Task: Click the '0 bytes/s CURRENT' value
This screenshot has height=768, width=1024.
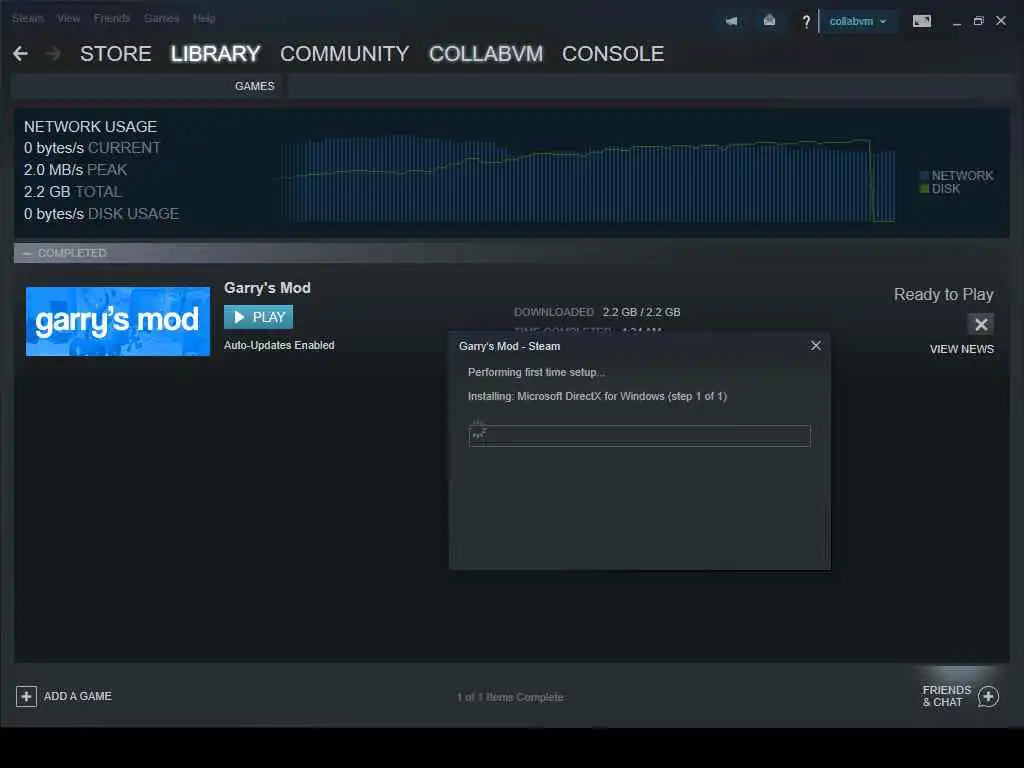Action: 92,148
